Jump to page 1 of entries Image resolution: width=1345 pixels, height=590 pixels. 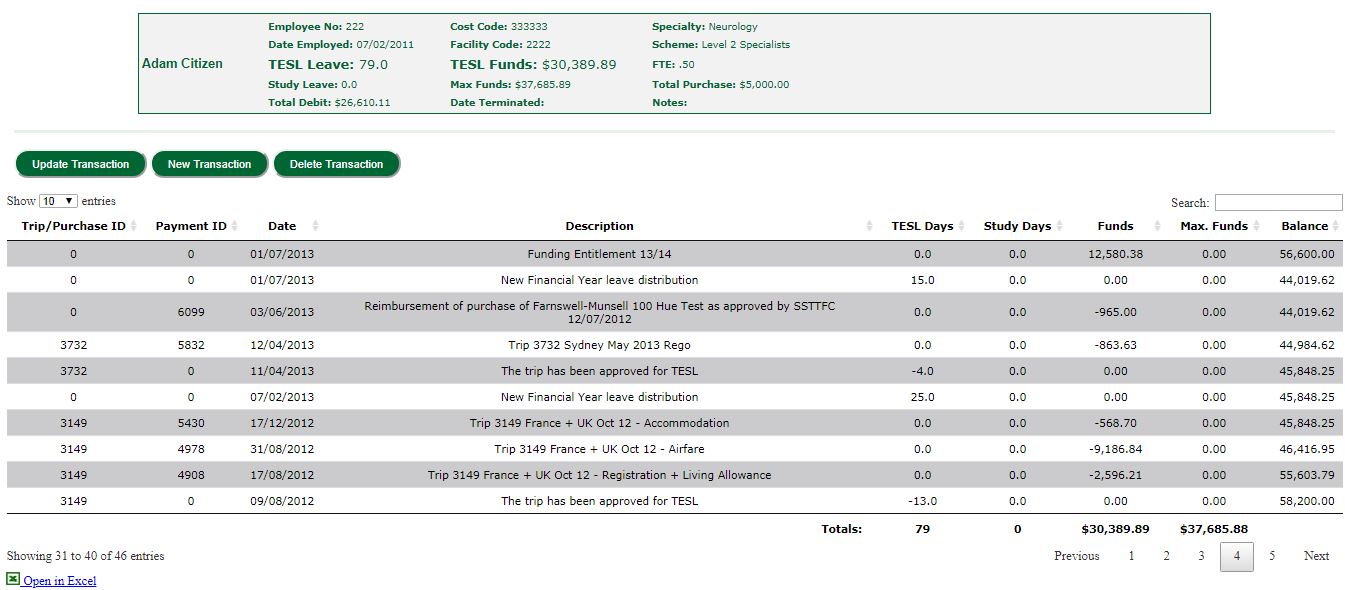1131,556
